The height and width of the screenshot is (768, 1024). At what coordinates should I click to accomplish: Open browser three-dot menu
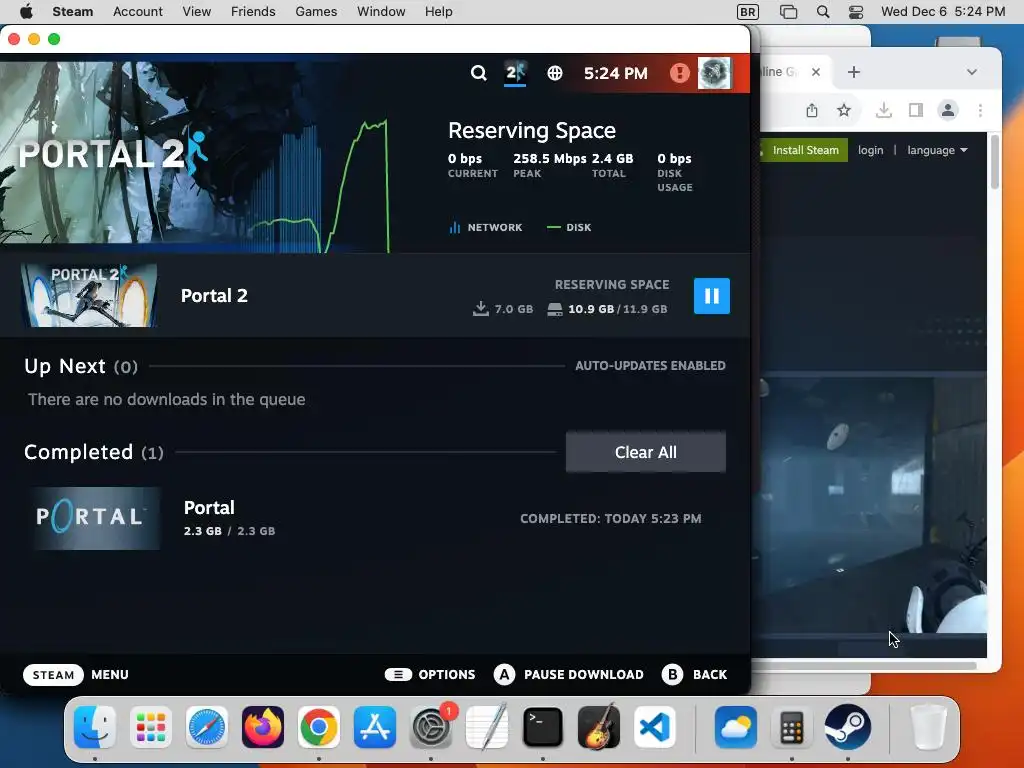(x=980, y=110)
